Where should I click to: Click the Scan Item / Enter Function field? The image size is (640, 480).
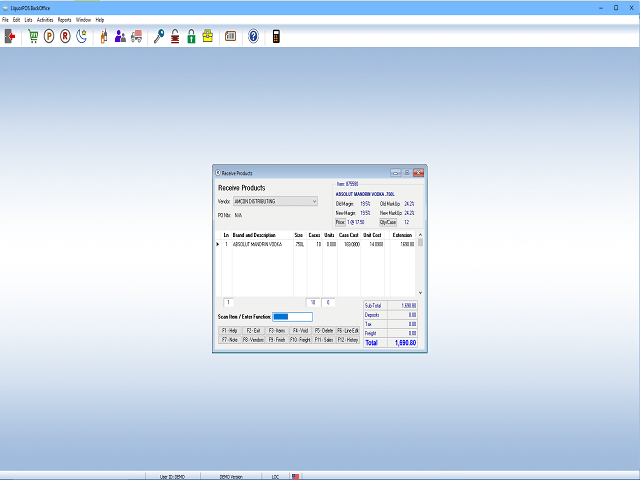[292, 317]
